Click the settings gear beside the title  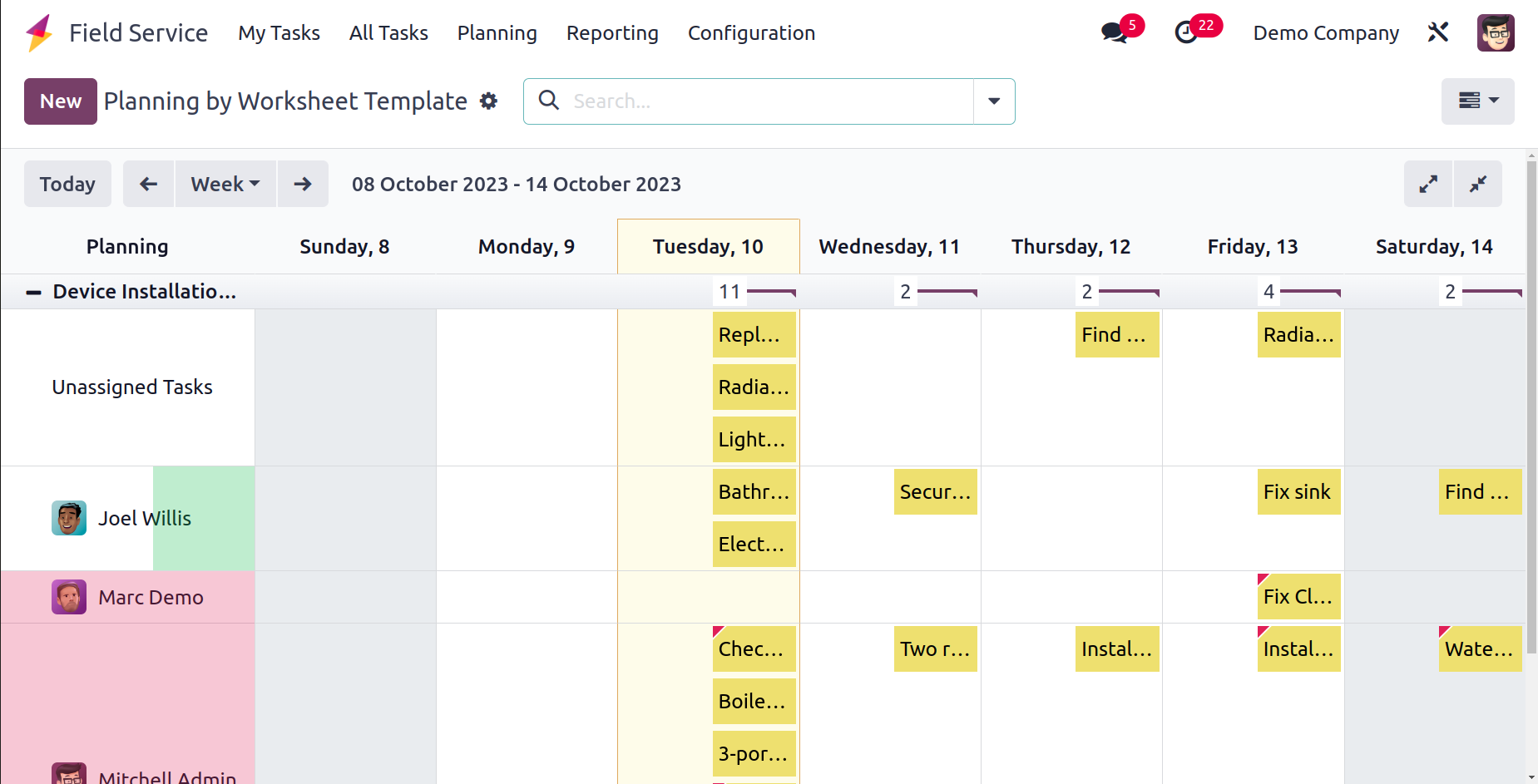click(489, 101)
